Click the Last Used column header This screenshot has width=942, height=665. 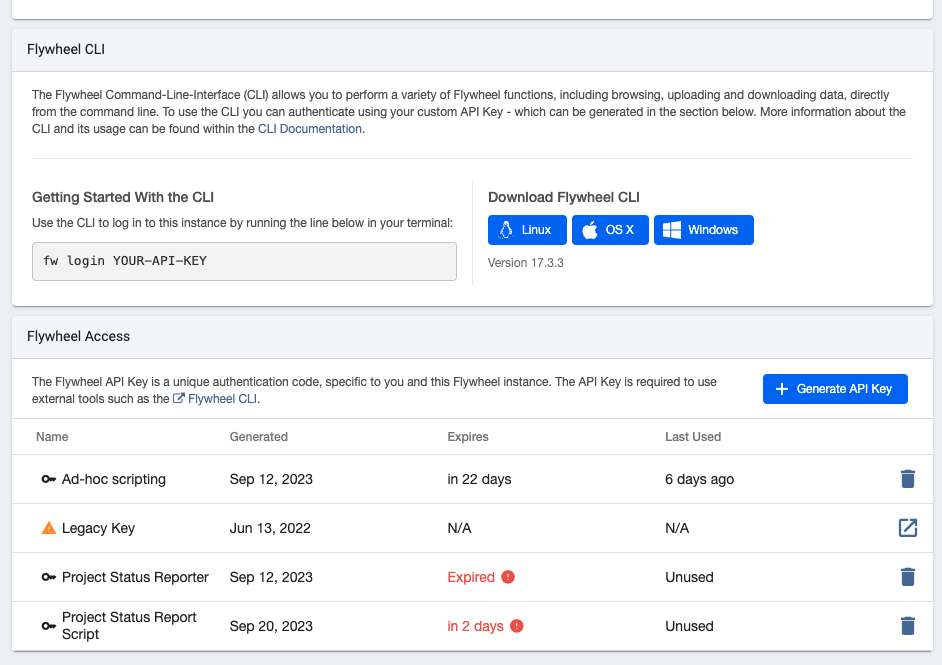coord(691,437)
